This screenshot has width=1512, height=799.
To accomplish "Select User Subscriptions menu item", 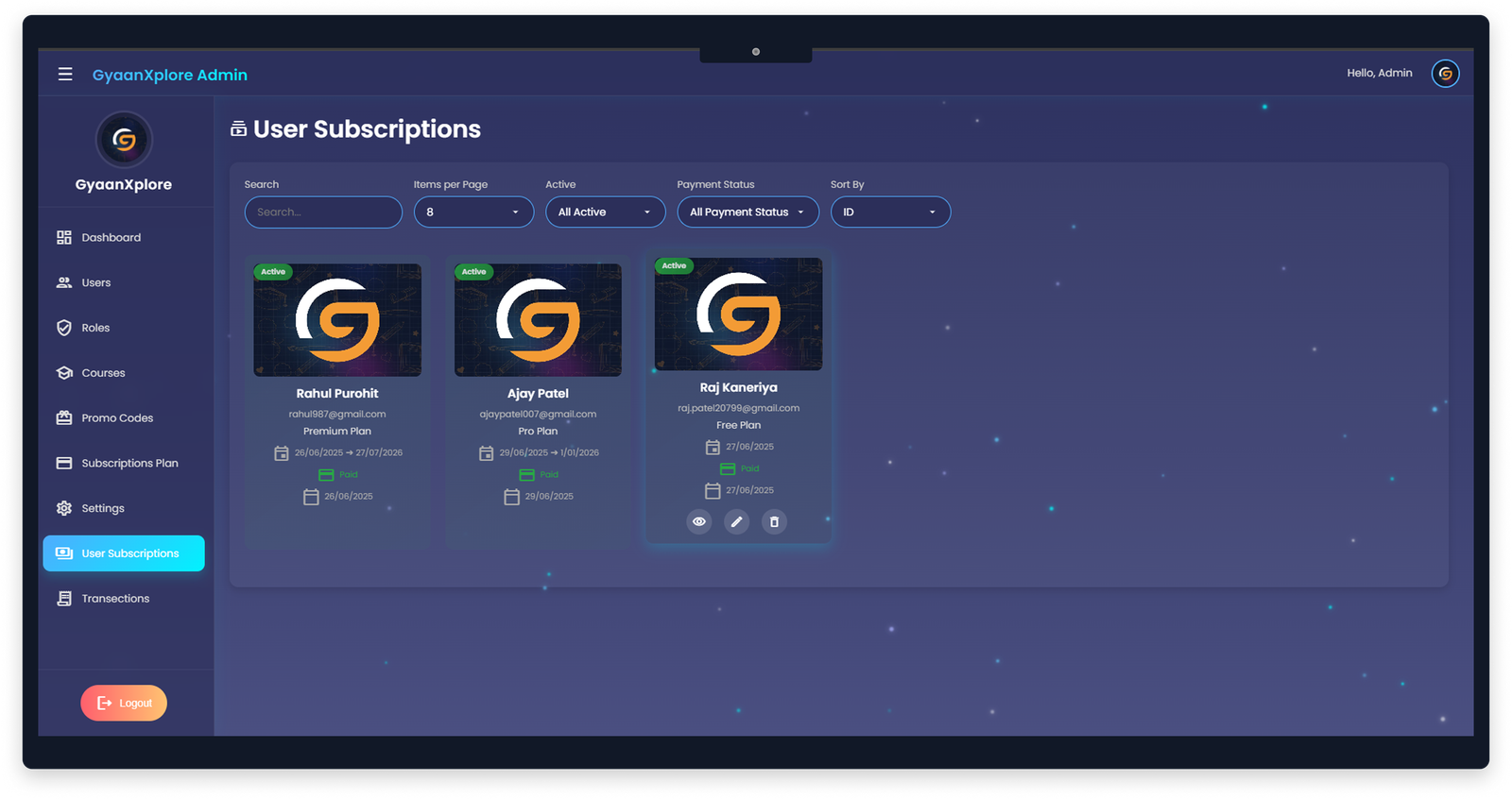I will (x=124, y=553).
